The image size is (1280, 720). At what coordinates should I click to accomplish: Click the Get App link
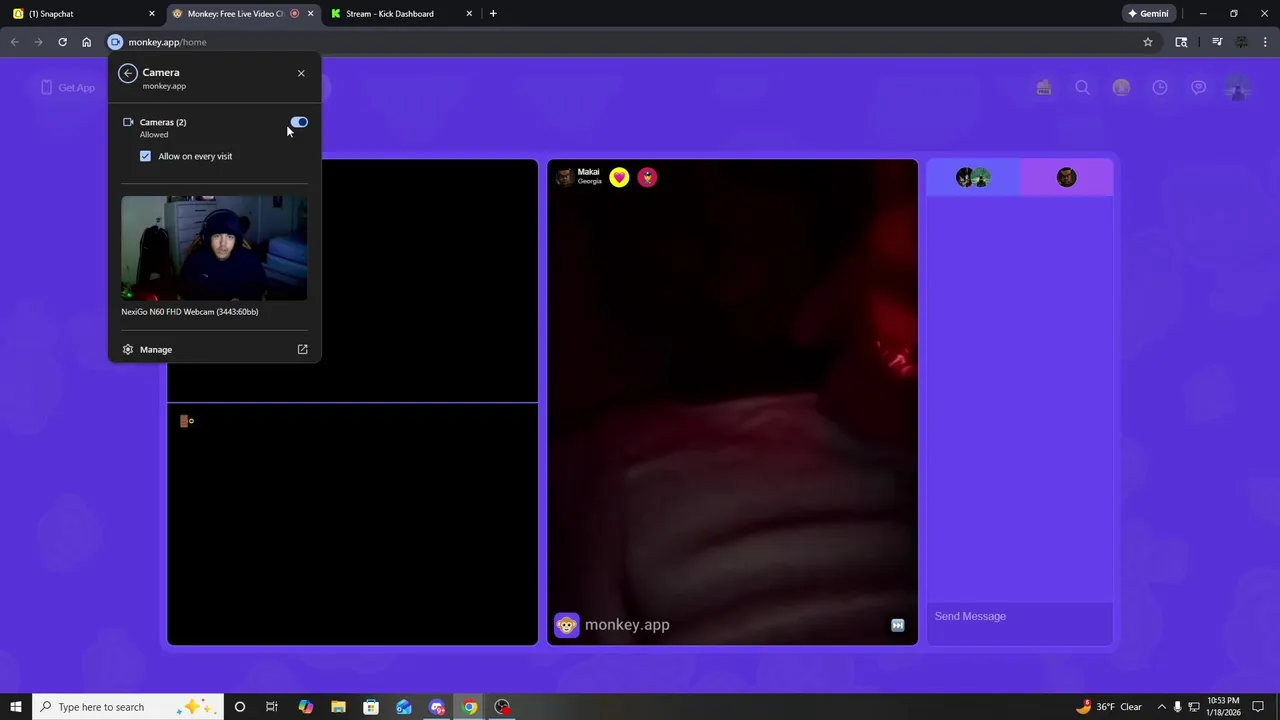click(x=68, y=87)
